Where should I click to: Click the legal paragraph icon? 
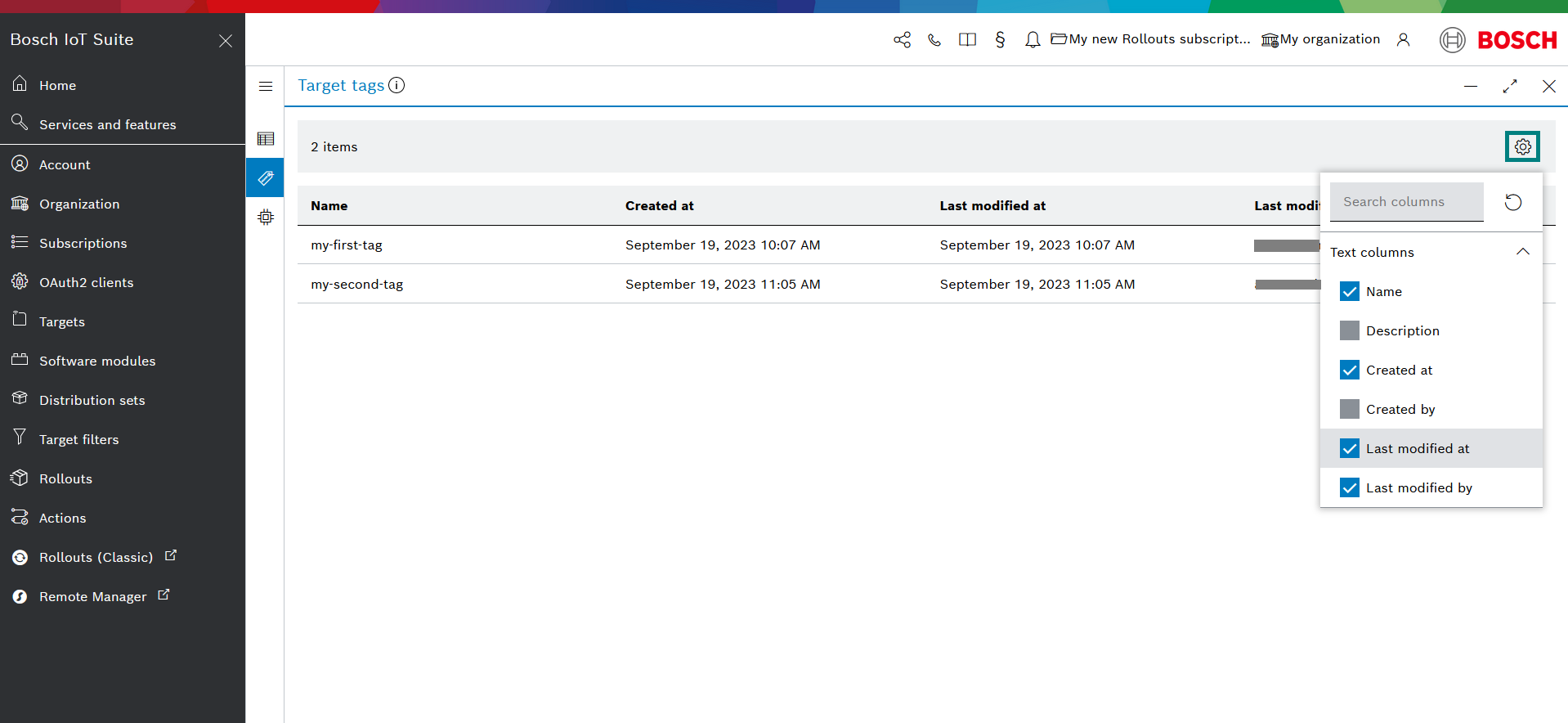[x=1000, y=39]
